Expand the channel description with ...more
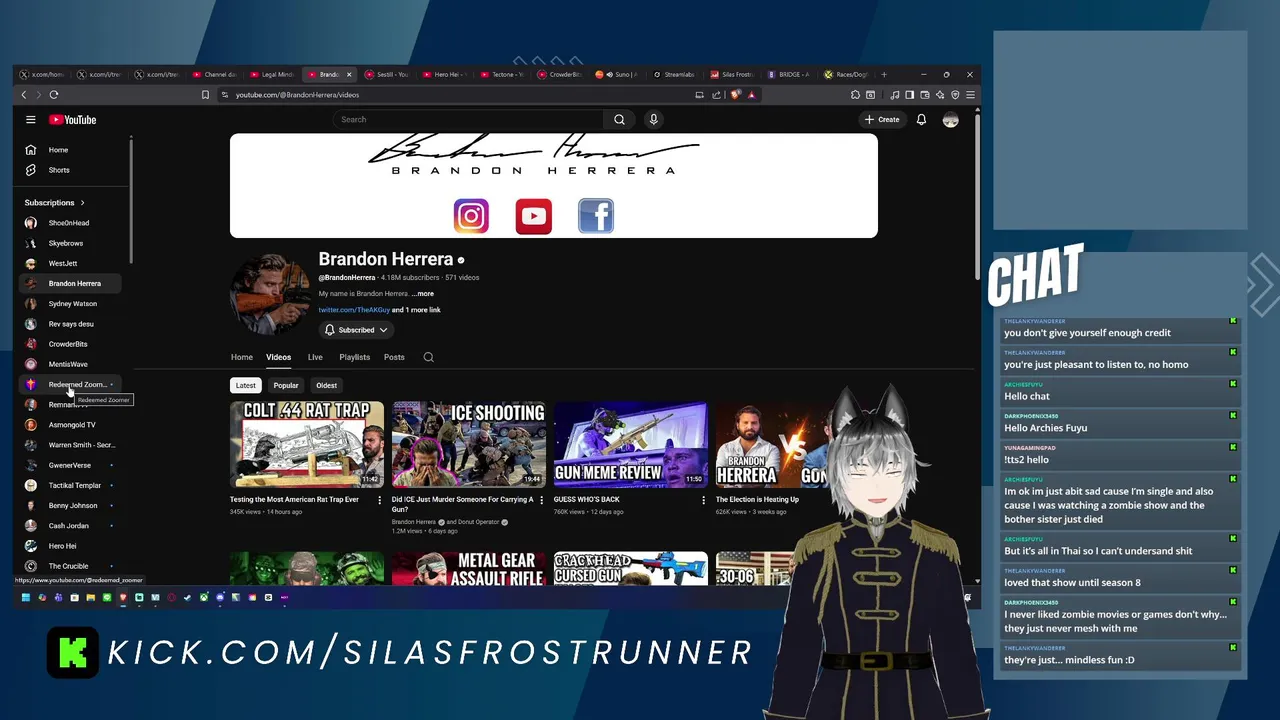 click(x=422, y=294)
